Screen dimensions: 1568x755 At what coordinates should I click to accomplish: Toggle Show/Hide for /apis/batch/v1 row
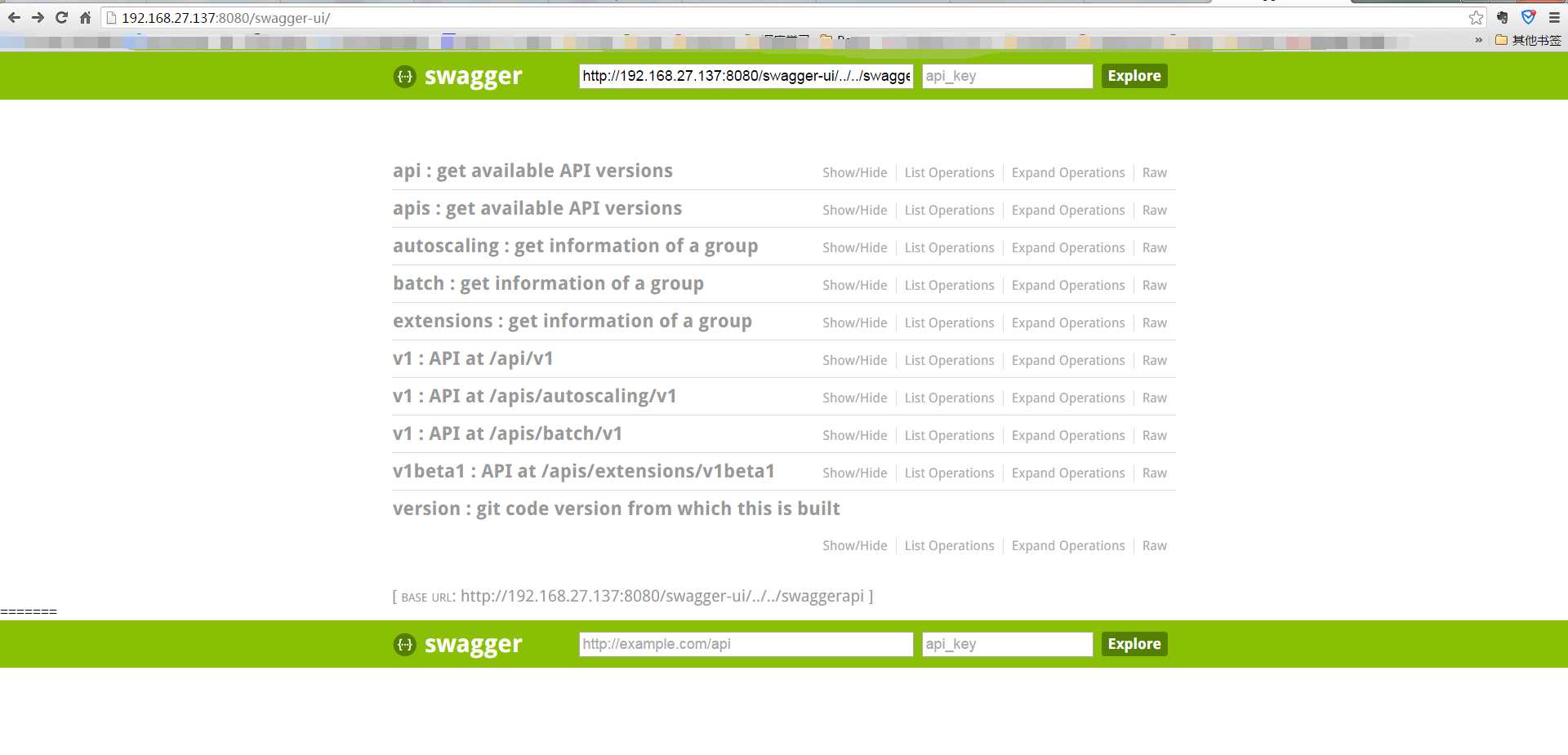pyautogui.click(x=854, y=435)
